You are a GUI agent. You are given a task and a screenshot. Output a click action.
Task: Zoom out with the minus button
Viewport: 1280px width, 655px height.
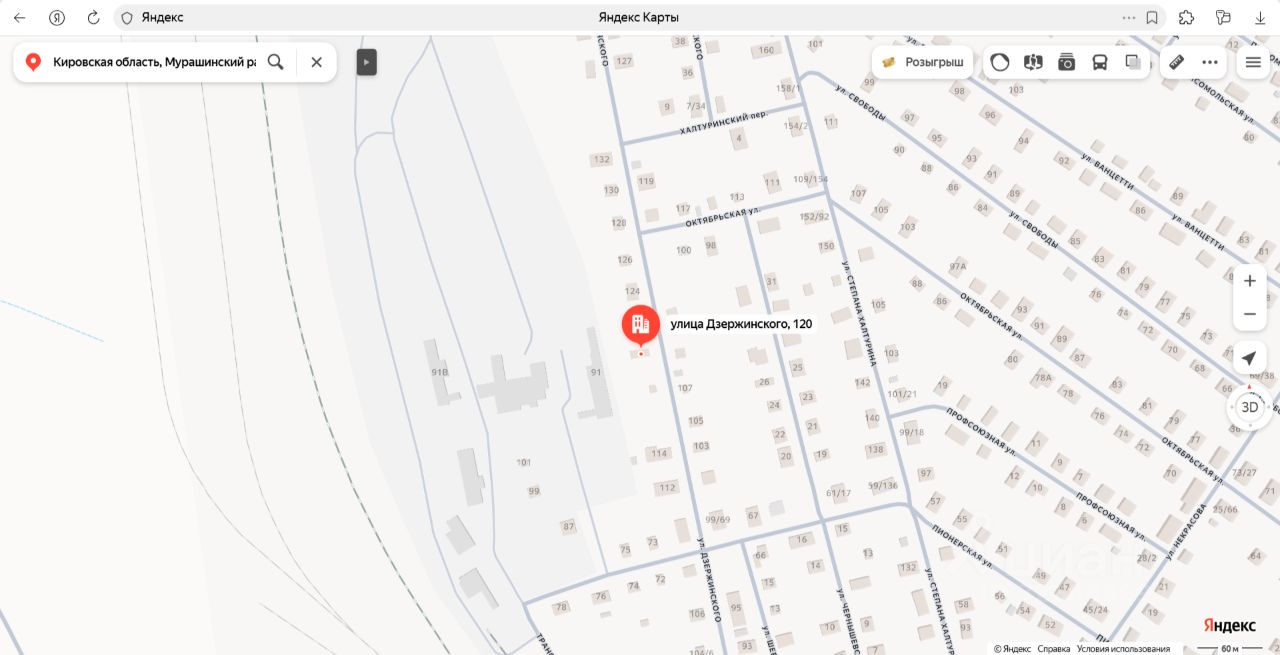[x=1249, y=314]
